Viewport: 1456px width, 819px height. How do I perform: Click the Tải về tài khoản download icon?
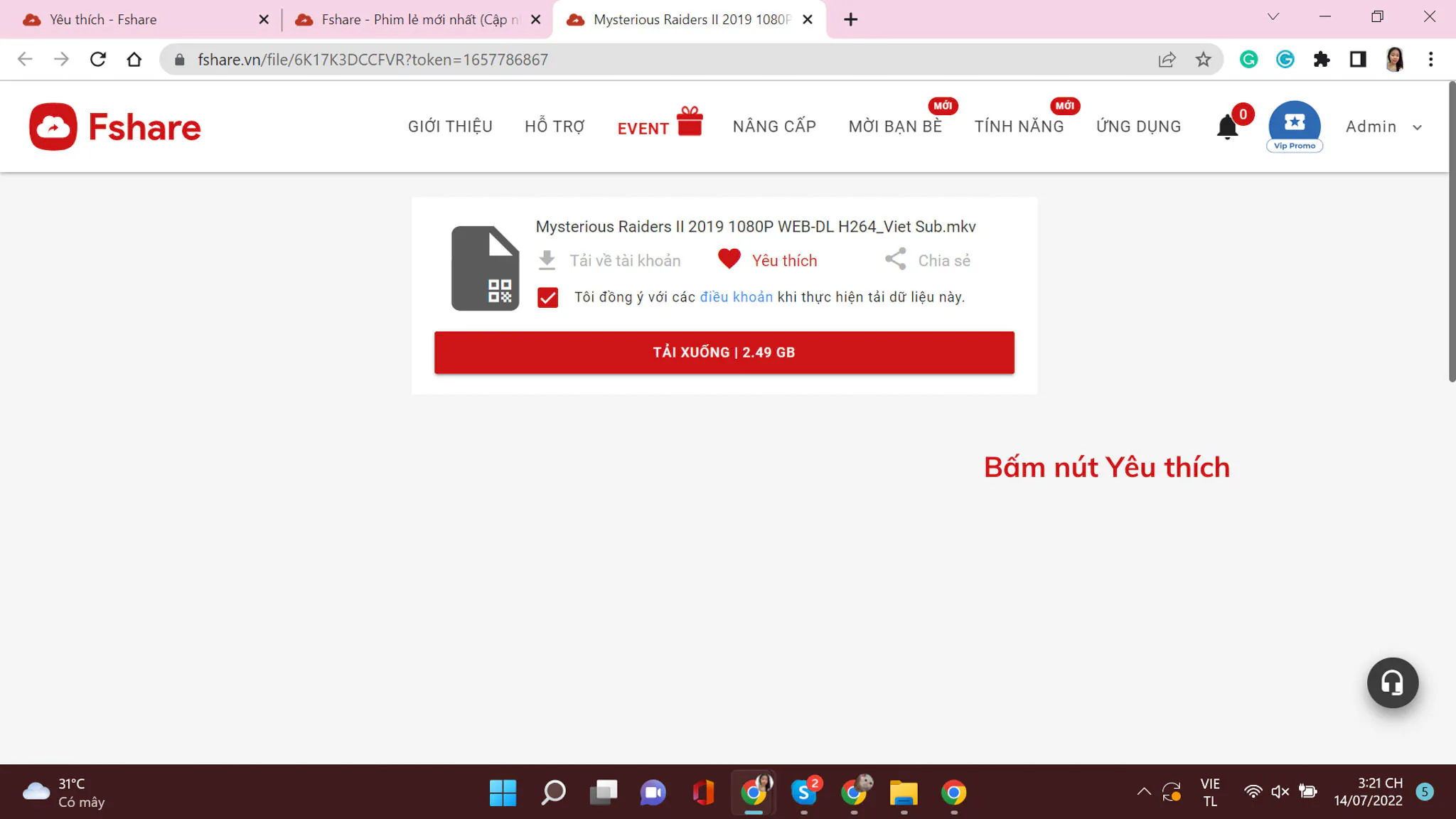pyautogui.click(x=547, y=260)
